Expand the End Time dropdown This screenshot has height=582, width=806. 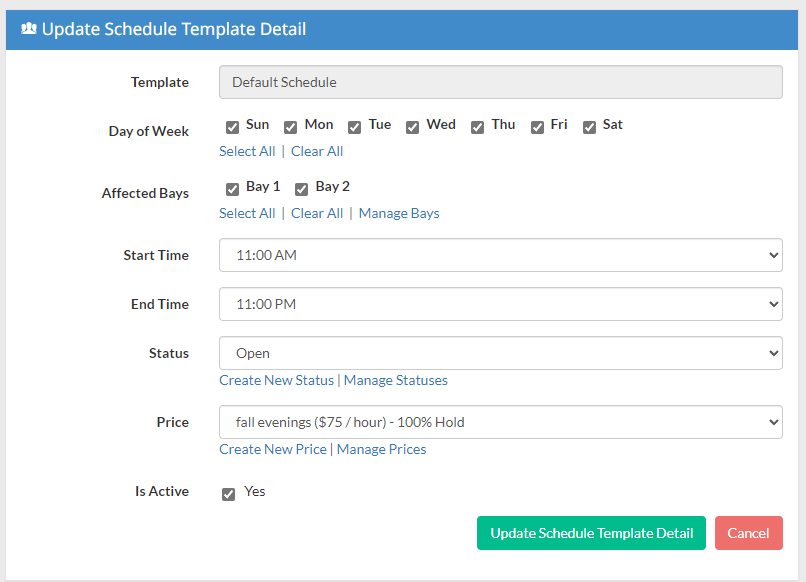[x=501, y=304]
